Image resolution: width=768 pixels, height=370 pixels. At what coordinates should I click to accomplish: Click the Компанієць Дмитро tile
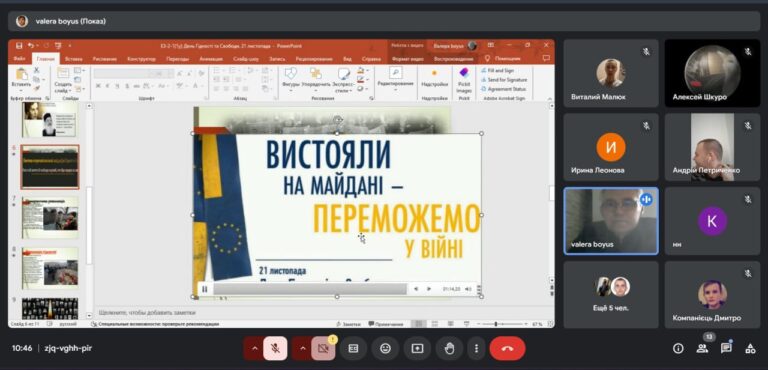pyautogui.click(x=712, y=295)
